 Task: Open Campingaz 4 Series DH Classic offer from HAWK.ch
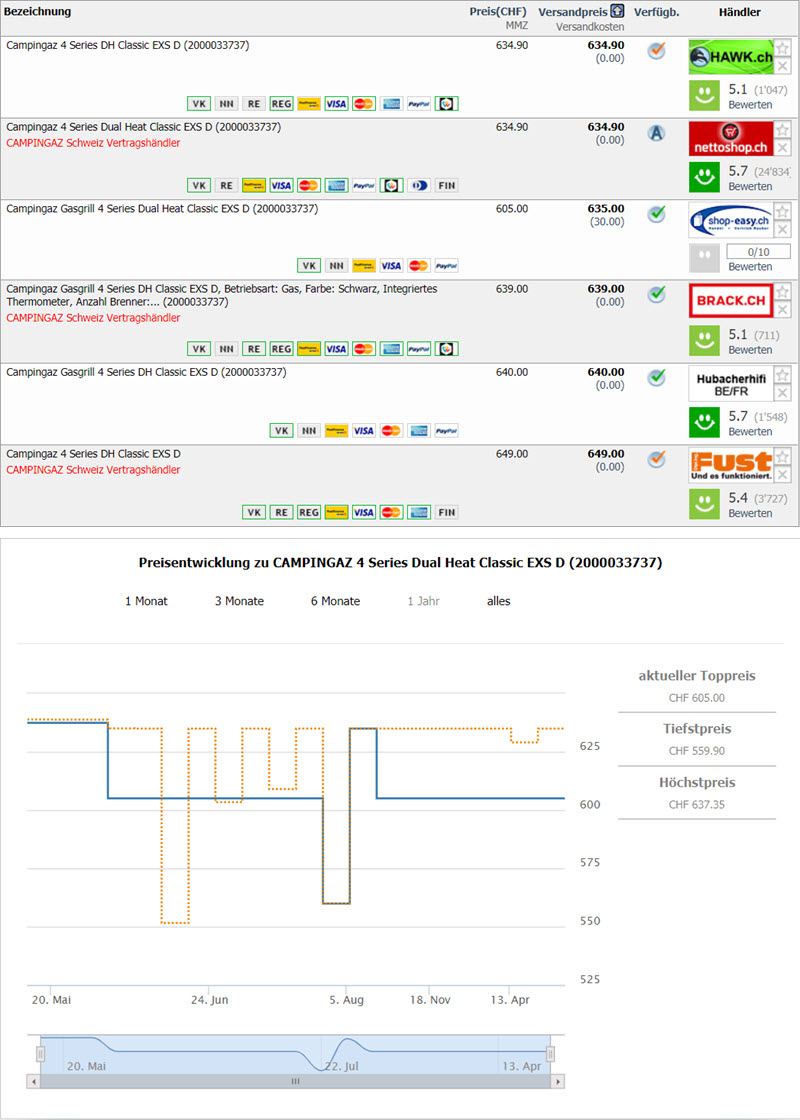(x=128, y=45)
